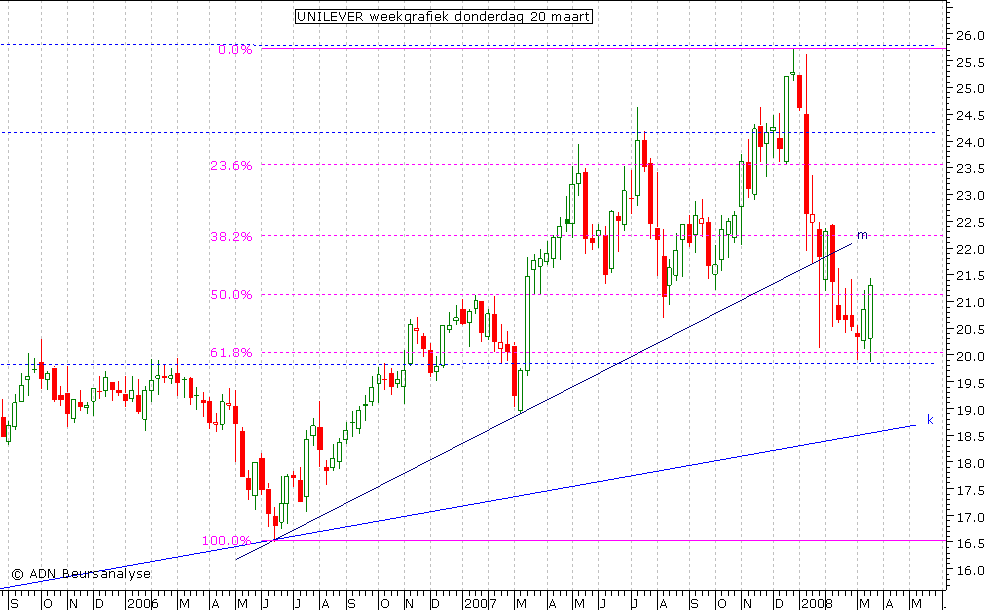Click the 25.5 price axis label
This screenshot has width=987, height=610.
[x=970, y=62]
